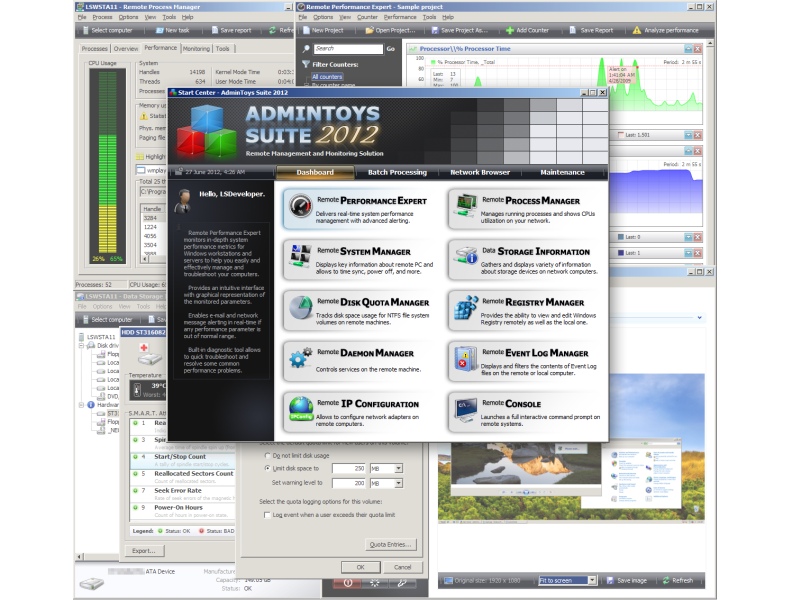Viewport: 800px width, 600px height.
Task: Click the Export button in Data Storage
Action: pyautogui.click(x=143, y=551)
